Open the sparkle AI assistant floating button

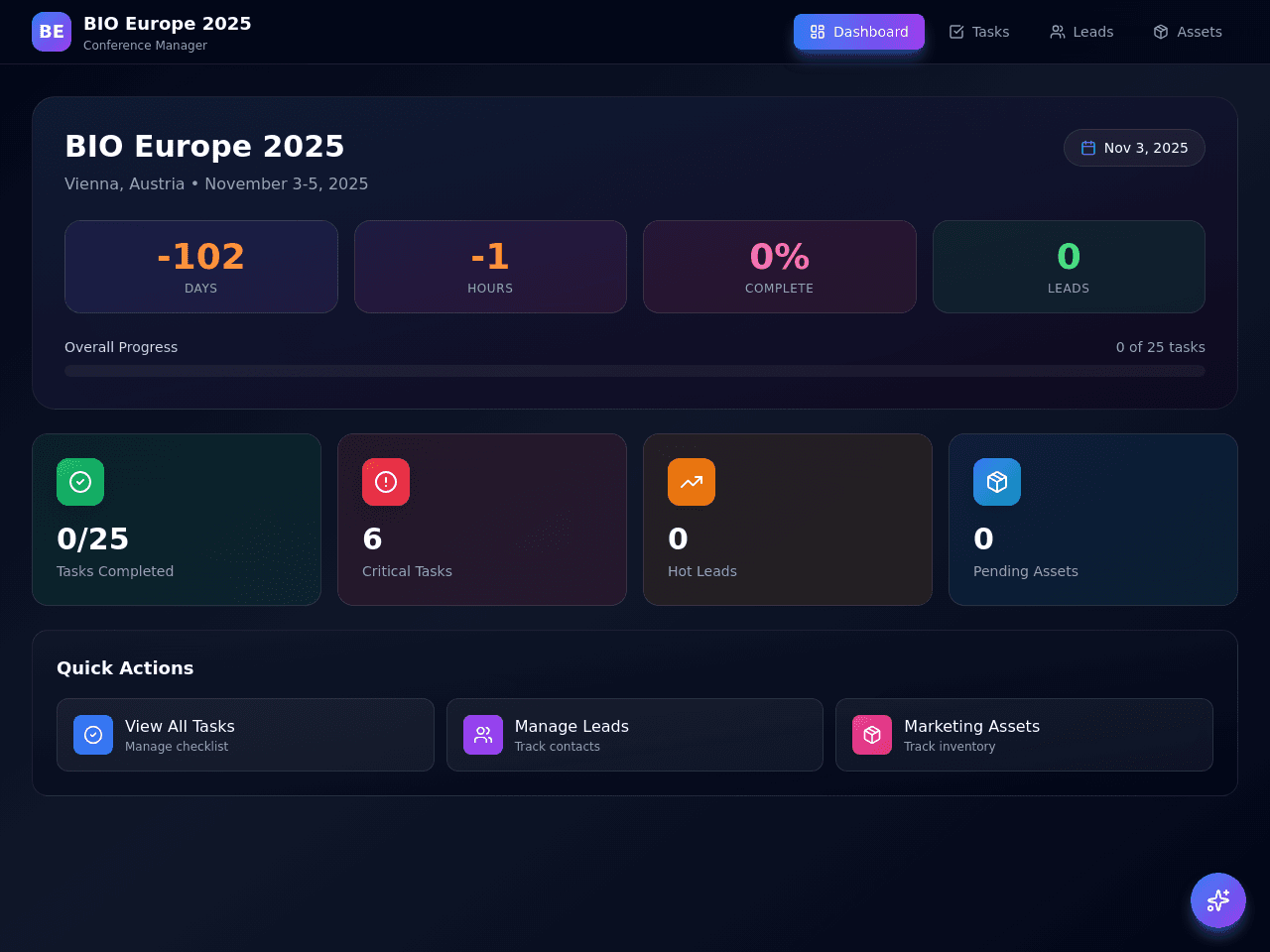[x=1218, y=900]
